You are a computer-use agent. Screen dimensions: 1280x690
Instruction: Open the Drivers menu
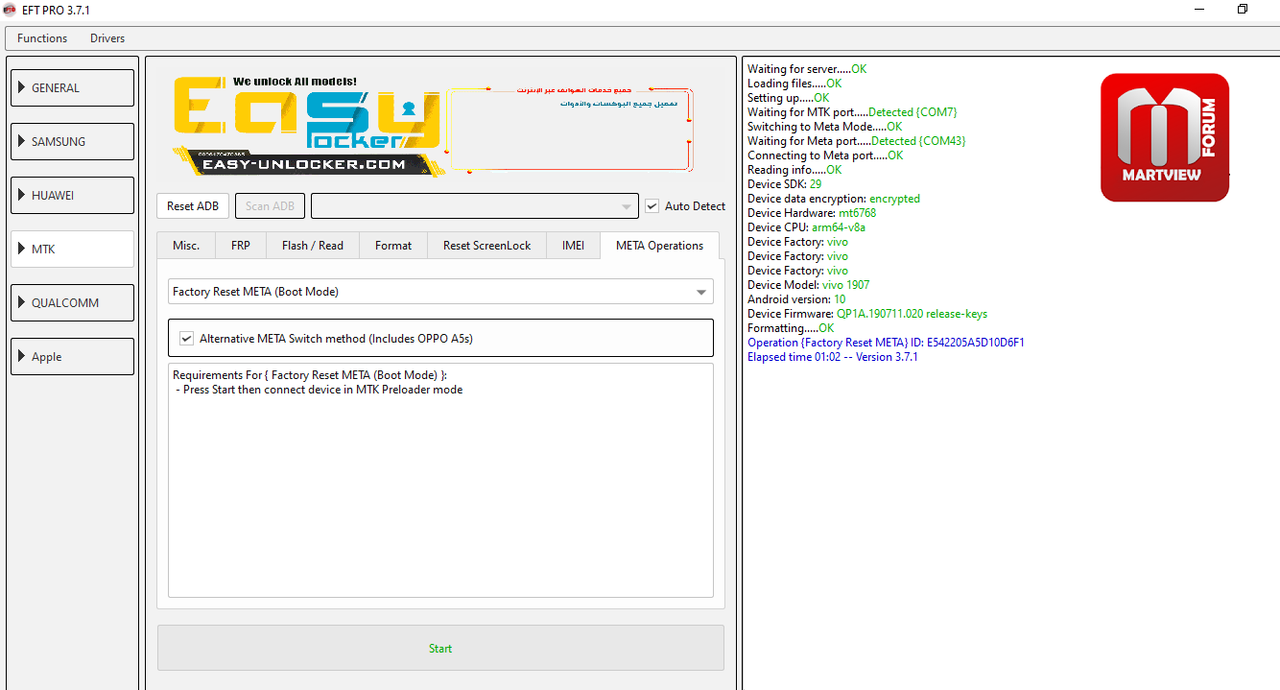[x=107, y=38]
